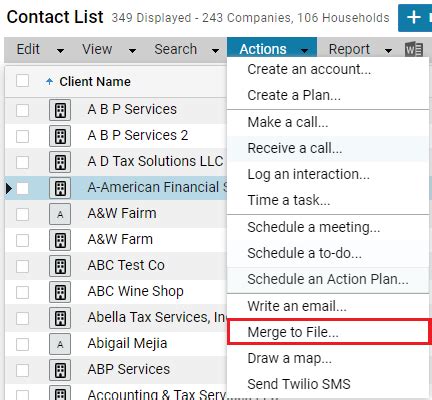Expand the Edit dropdown arrow
This screenshot has height=400, width=432.
coord(60,51)
